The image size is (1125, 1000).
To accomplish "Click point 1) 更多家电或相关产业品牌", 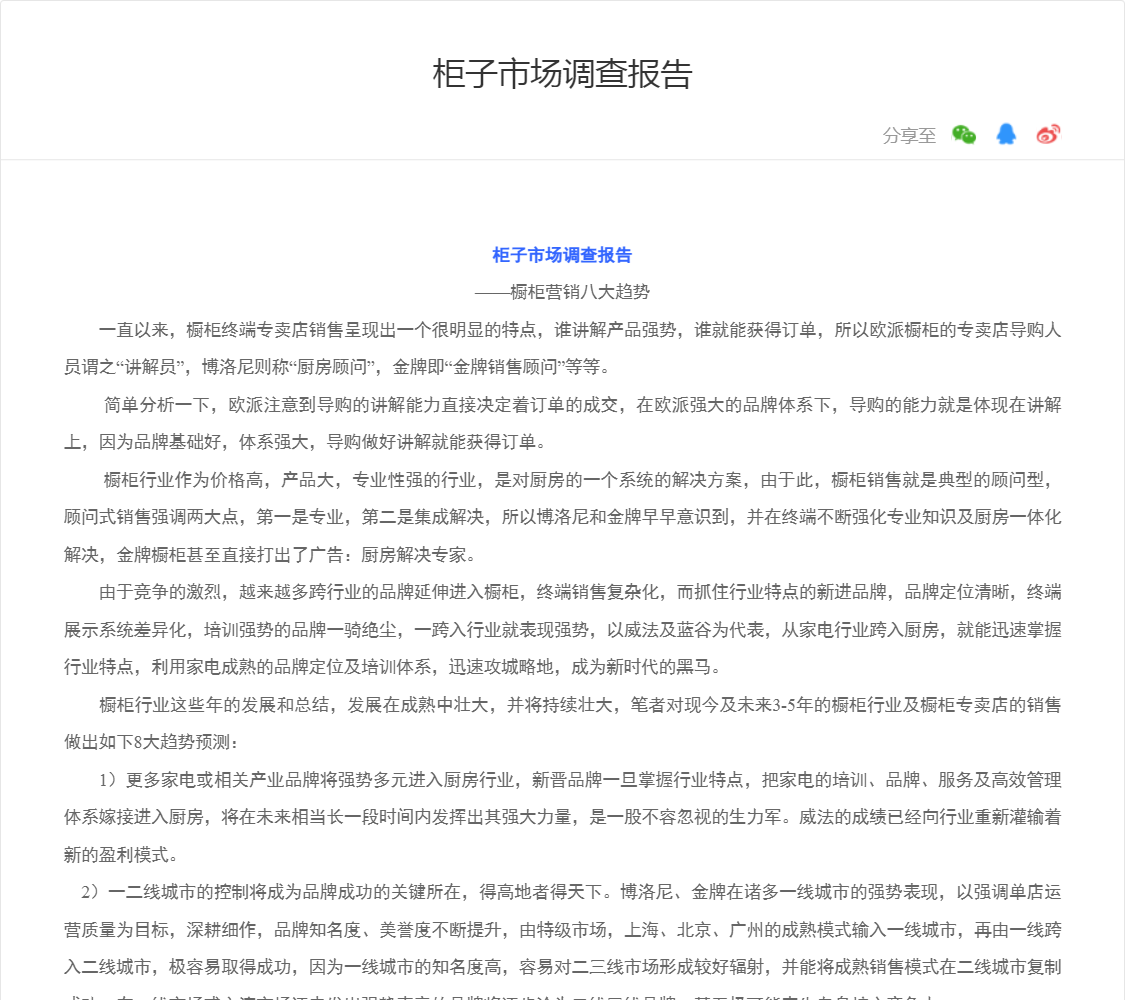I will (x=562, y=817).
